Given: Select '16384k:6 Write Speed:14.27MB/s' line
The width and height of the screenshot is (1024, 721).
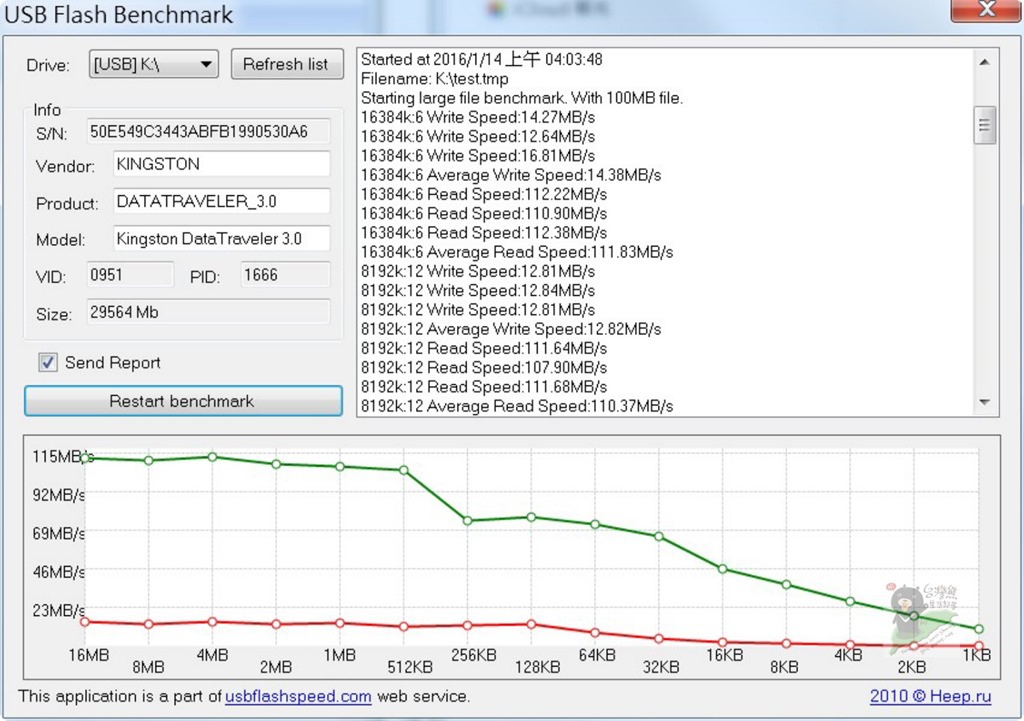Looking at the screenshot, I should point(478,118).
